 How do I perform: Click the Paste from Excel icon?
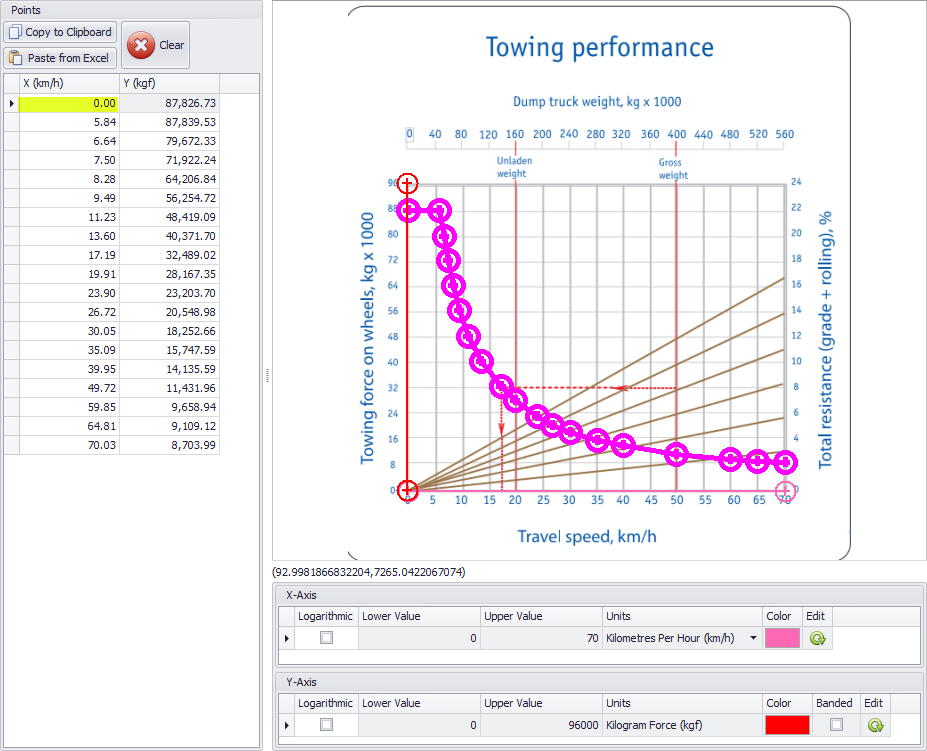[x=15, y=58]
